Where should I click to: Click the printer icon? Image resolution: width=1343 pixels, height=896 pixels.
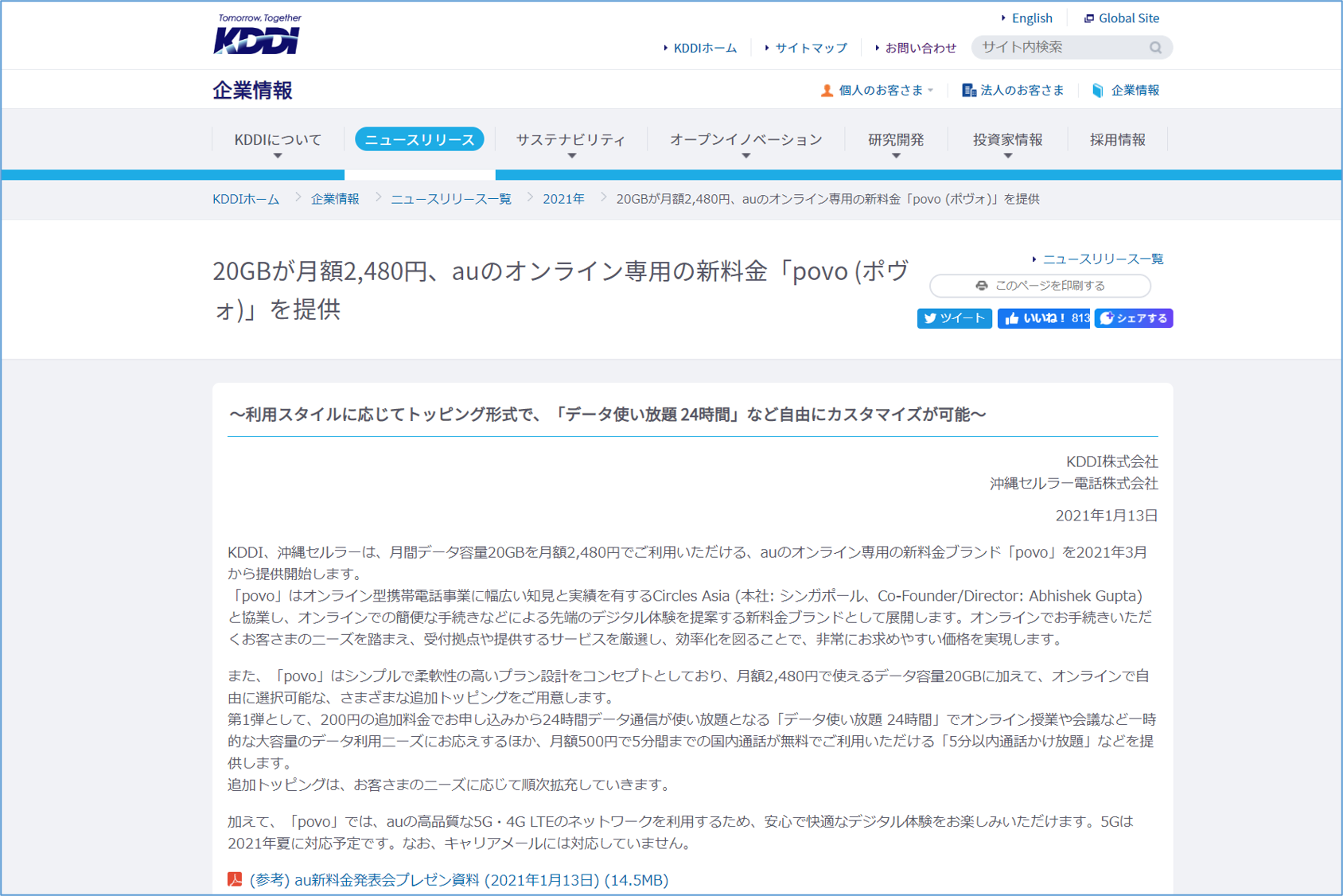pos(982,286)
